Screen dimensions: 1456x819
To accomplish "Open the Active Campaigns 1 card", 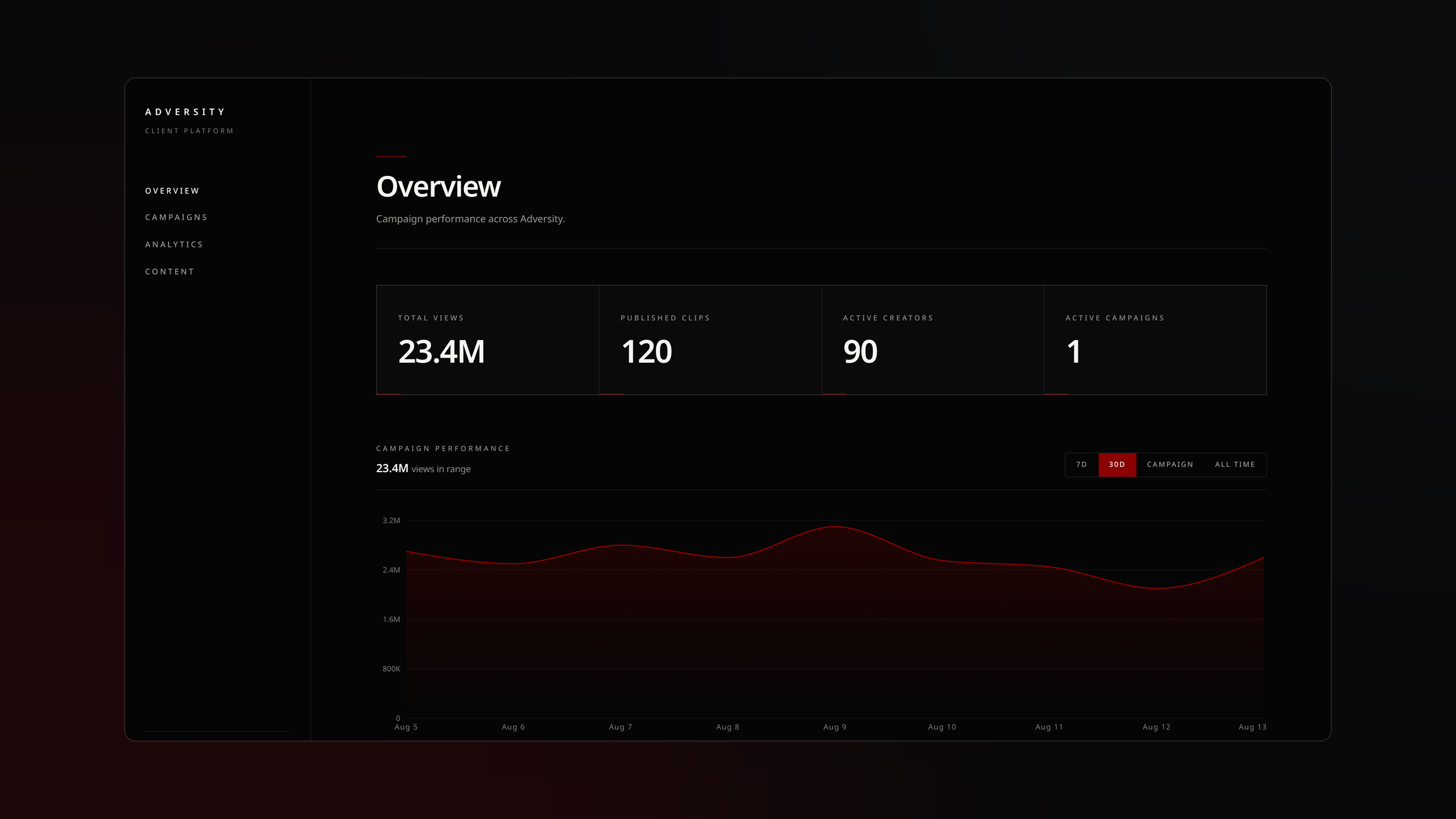I will tap(1155, 340).
